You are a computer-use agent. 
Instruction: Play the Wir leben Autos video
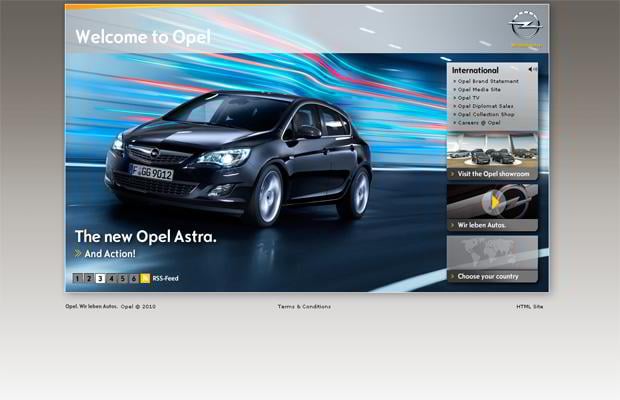(x=492, y=202)
